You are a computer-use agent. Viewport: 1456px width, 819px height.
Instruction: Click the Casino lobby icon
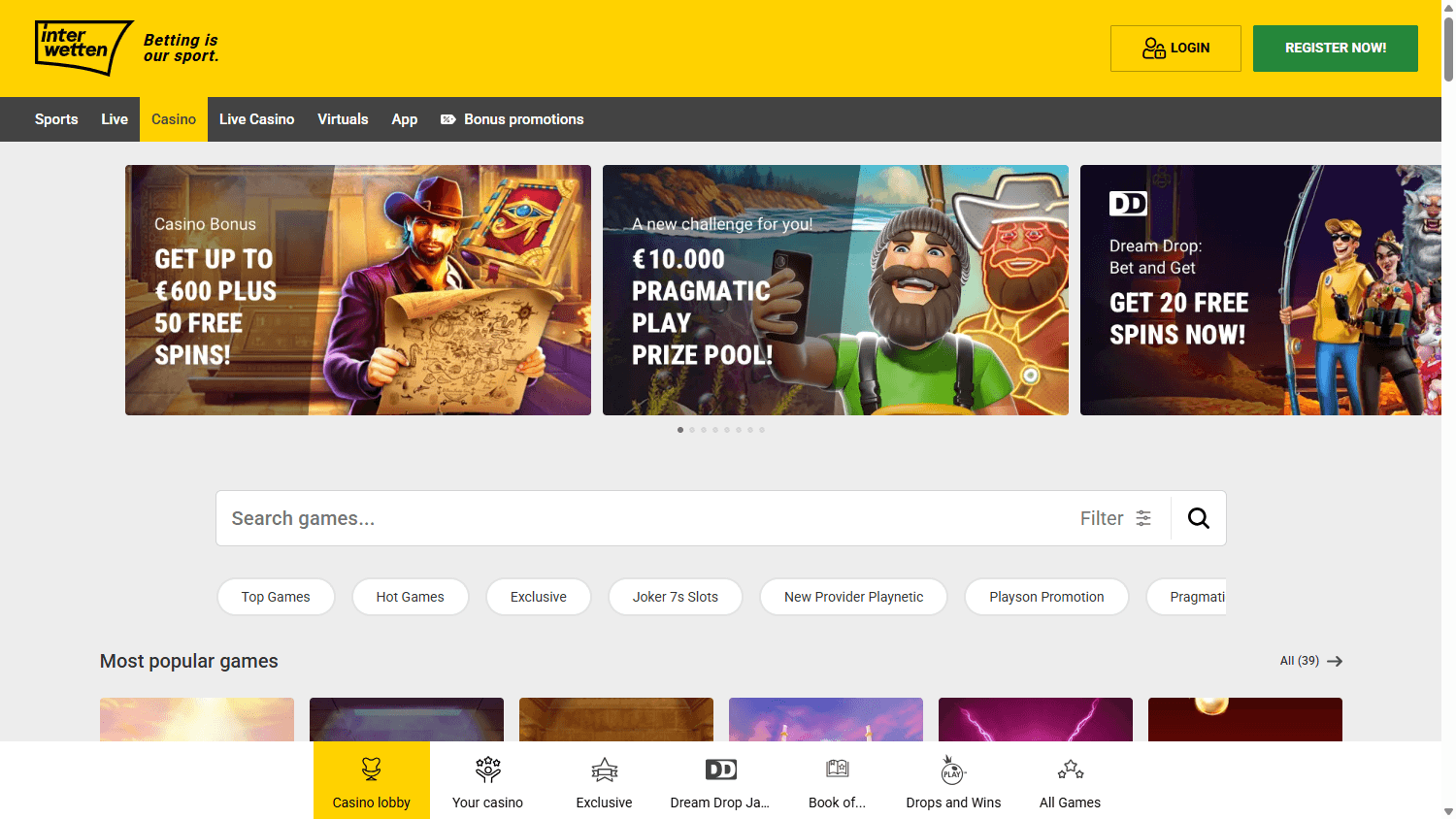(x=372, y=770)
